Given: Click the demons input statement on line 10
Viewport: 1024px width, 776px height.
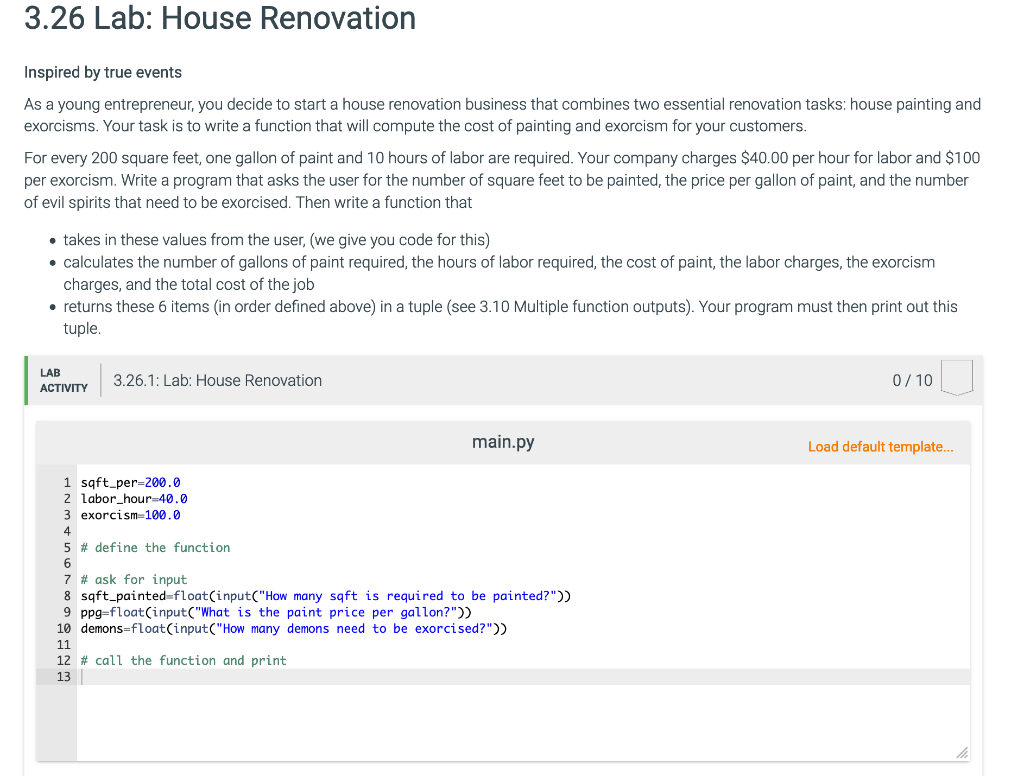Looking at the screenshot, I should click(295, 628).
